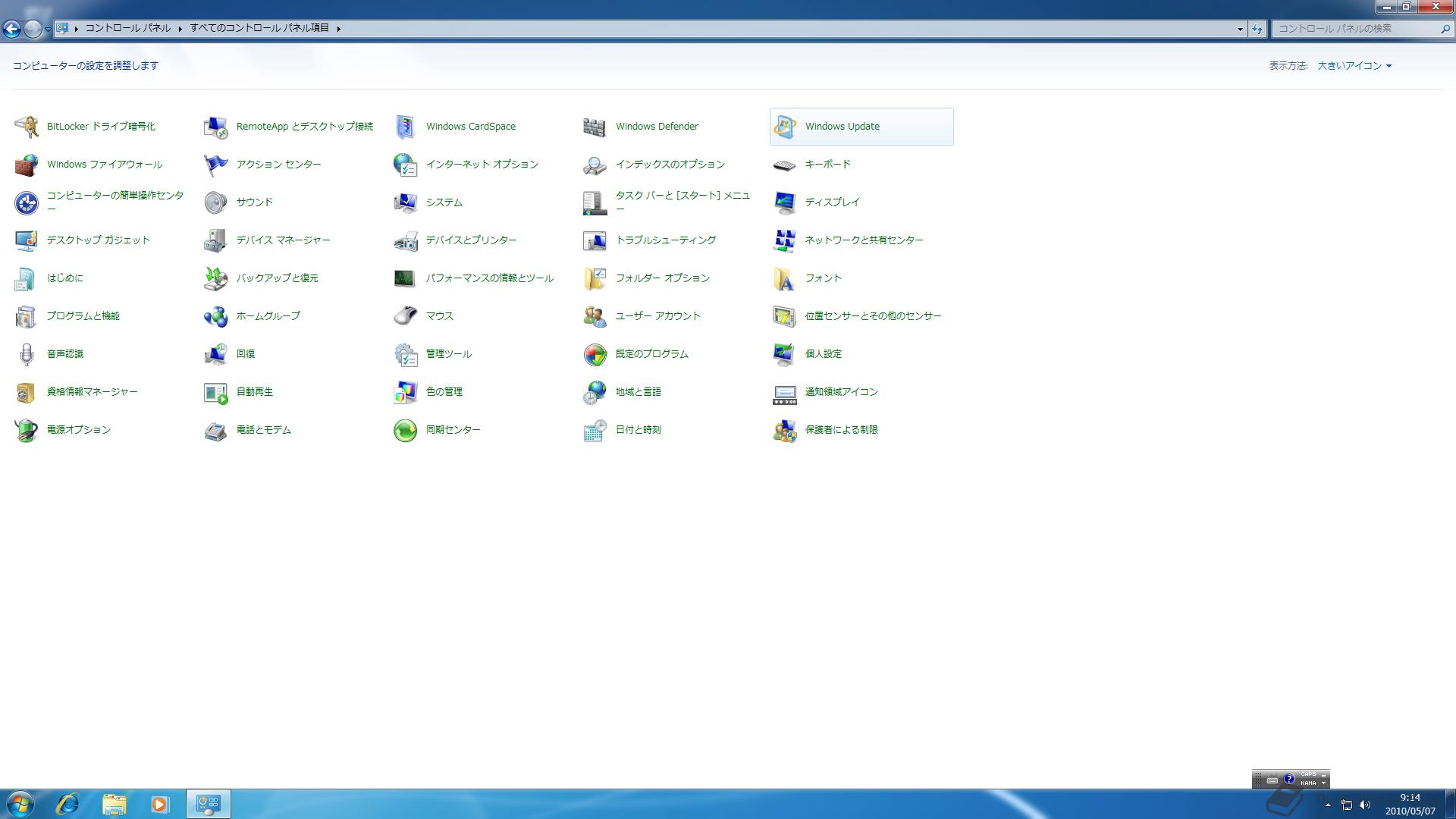Open the 大きいアイコン view dropdown

[x=1354, y=66]
